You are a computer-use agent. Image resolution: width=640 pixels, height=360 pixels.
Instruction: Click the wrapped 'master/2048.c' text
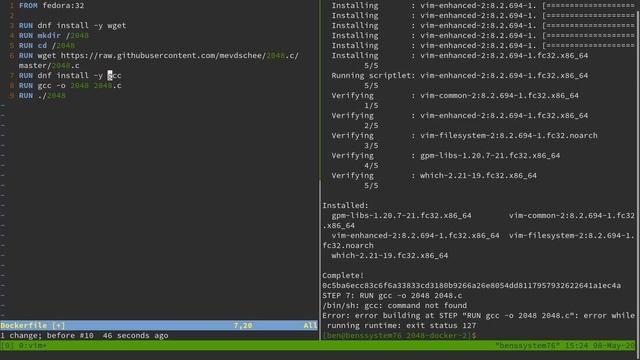49,66
